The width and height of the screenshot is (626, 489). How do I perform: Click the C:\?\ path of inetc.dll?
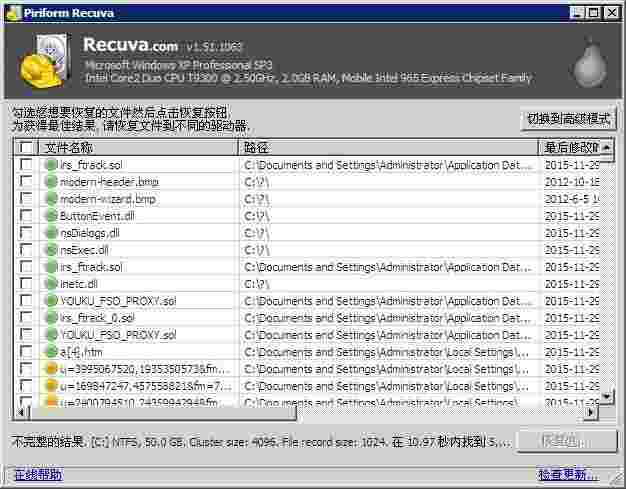click(257, 284)
